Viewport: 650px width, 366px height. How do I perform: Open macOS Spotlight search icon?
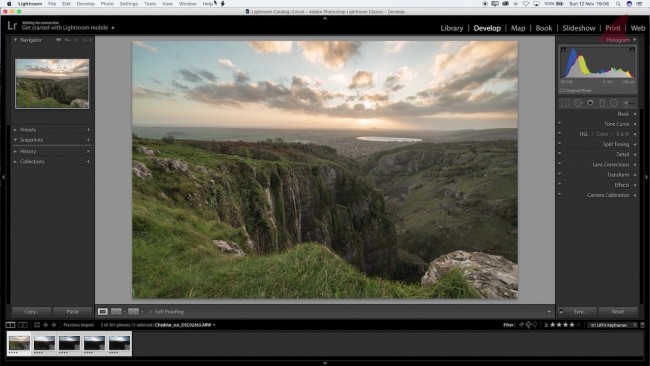pos(618,4)
